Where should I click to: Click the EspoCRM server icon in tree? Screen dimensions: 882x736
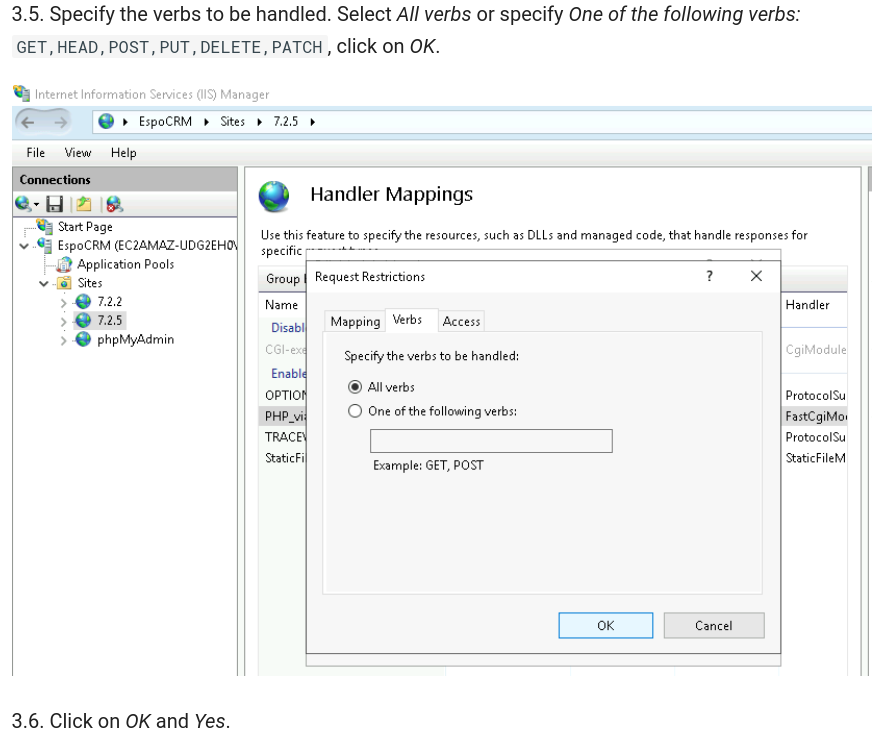tap(45, 245)
